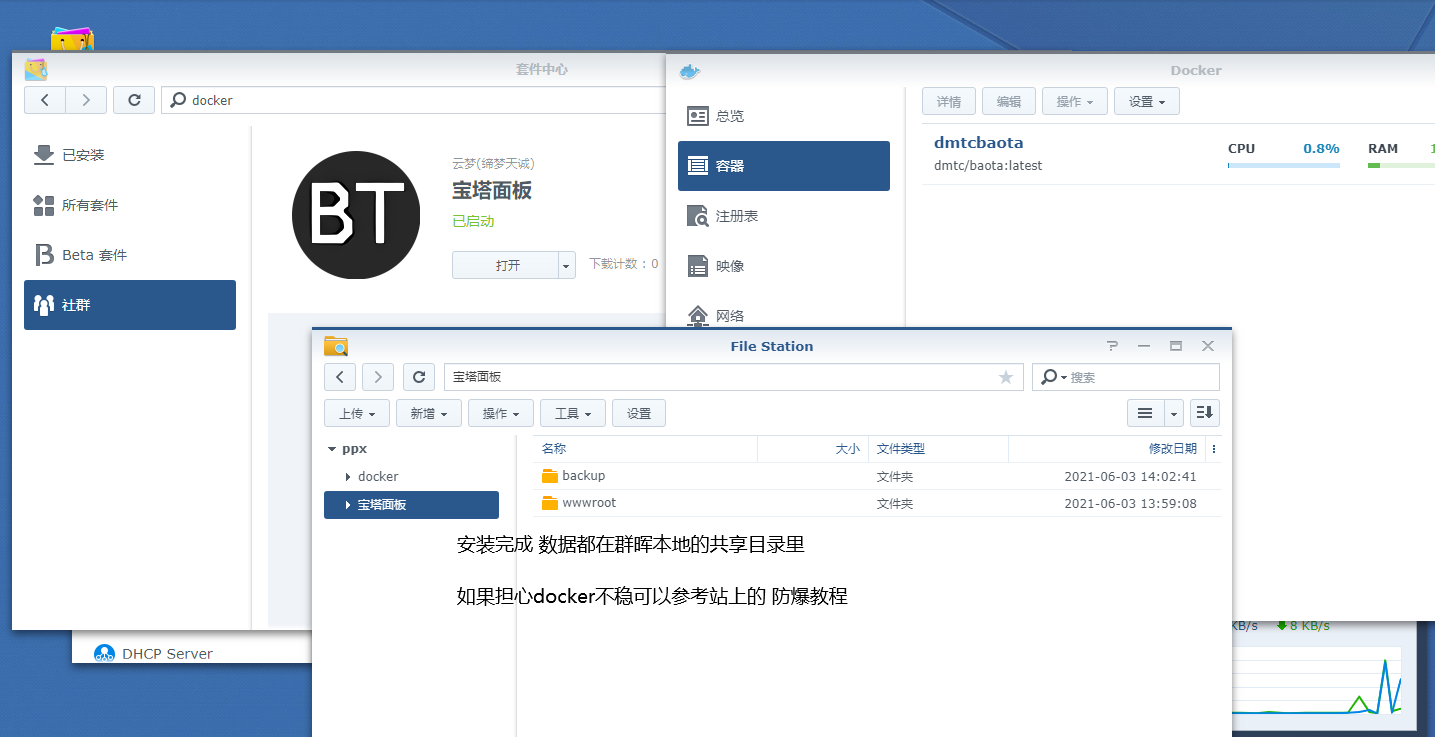Toggle the favorite star on the 宝塔面板 path
This screenshot has width=1435, height=737.
1005,377
